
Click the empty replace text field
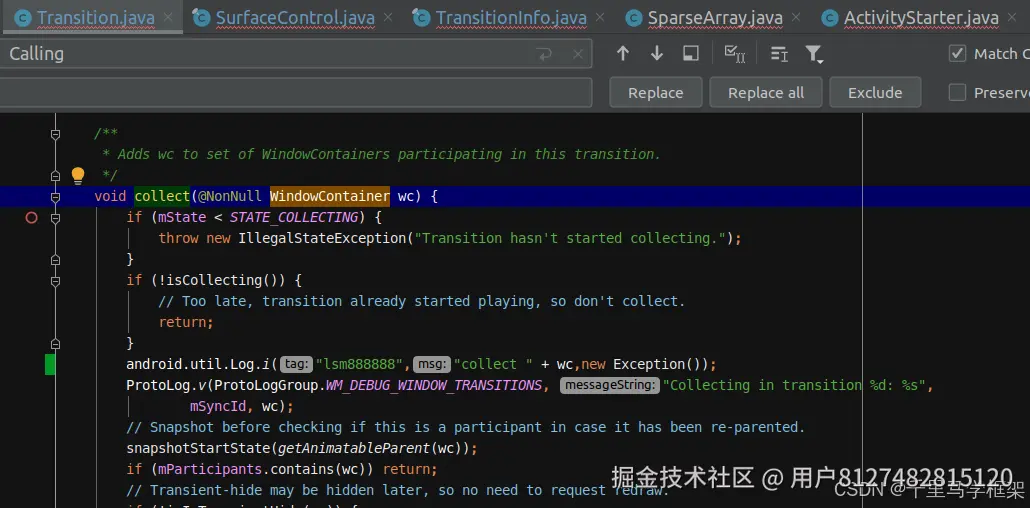(x=296, y=93)
